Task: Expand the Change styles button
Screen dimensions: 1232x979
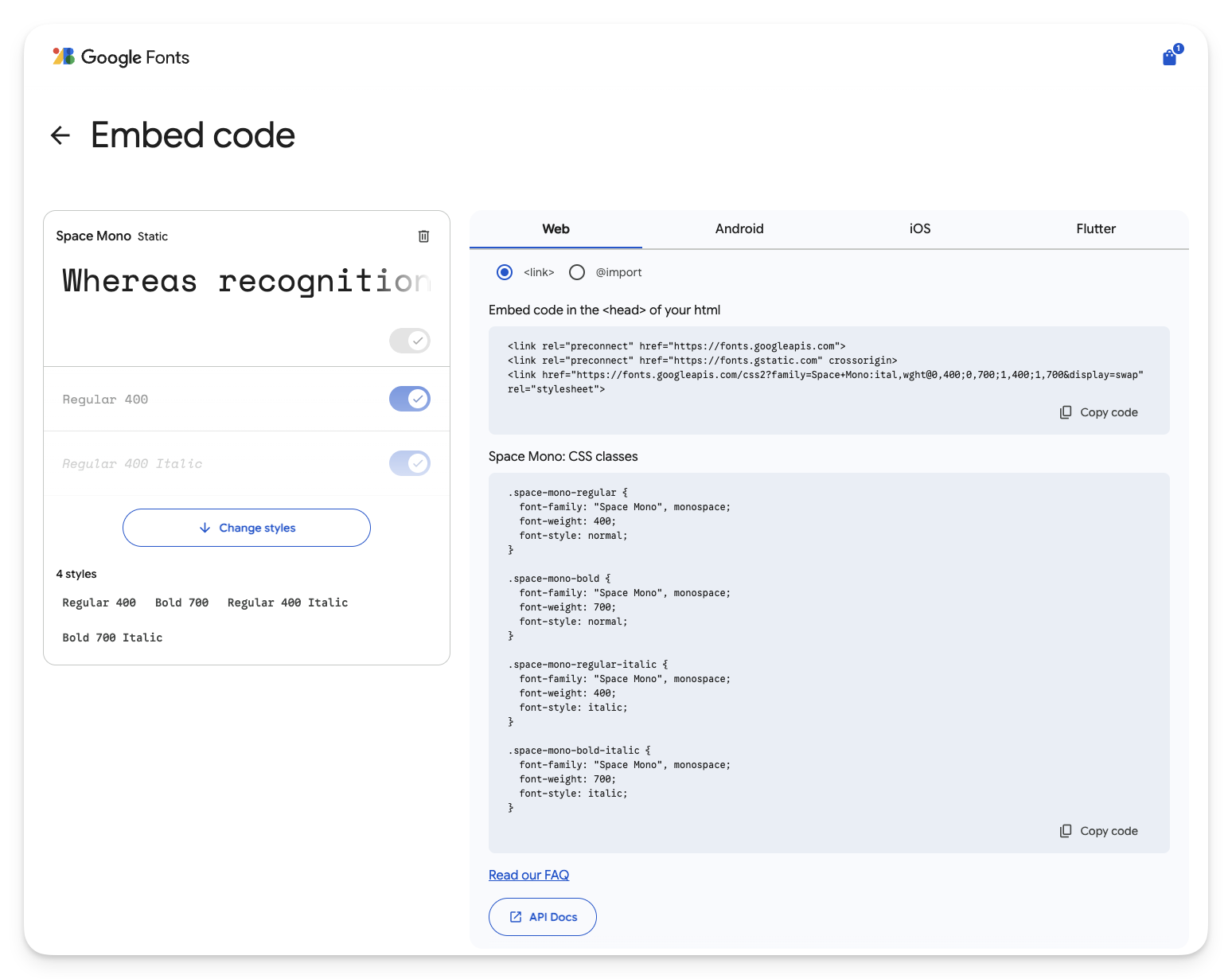Action: tap(247, 528)
